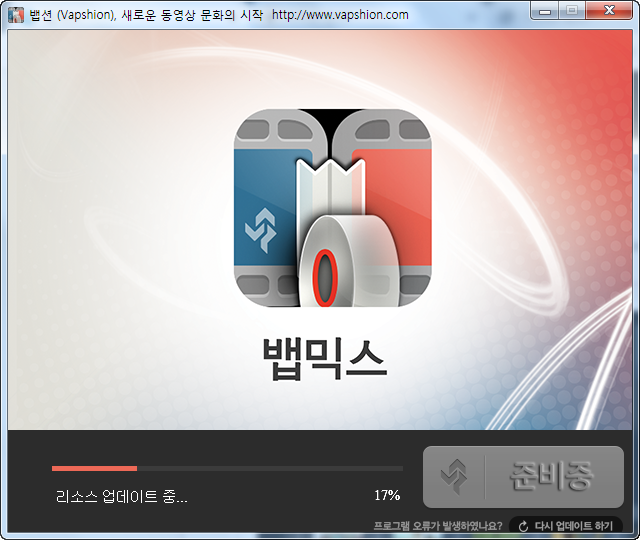Click the maximize button in title bar

(x=572, y=11)
